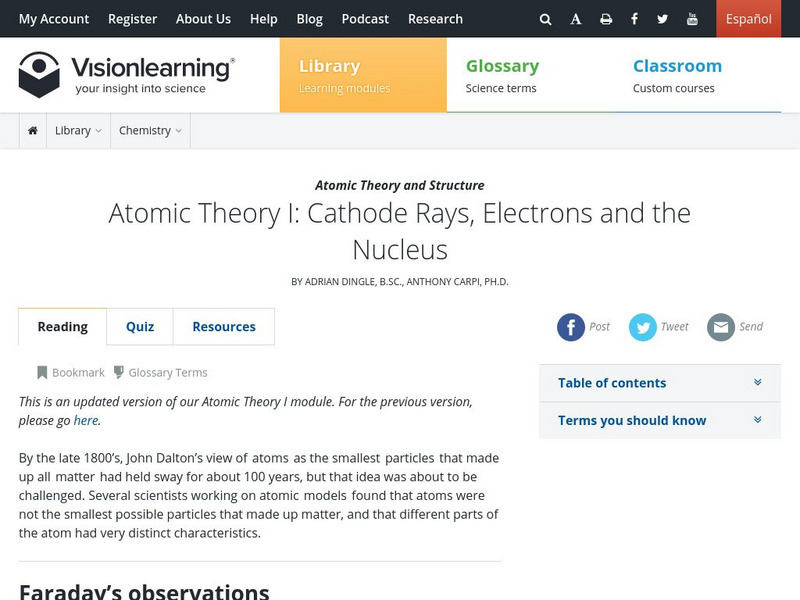Switch to the Resources tab
Image resolution: width=800 pixels, height=600 pixels.
pos(224,327)
